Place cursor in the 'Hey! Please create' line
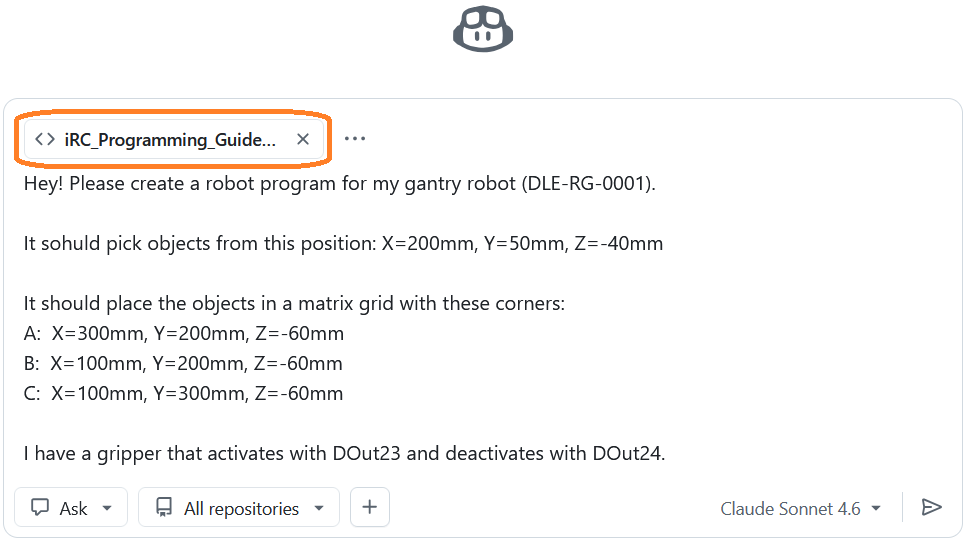This screenshot has height=542, width=967. [340, 184]
